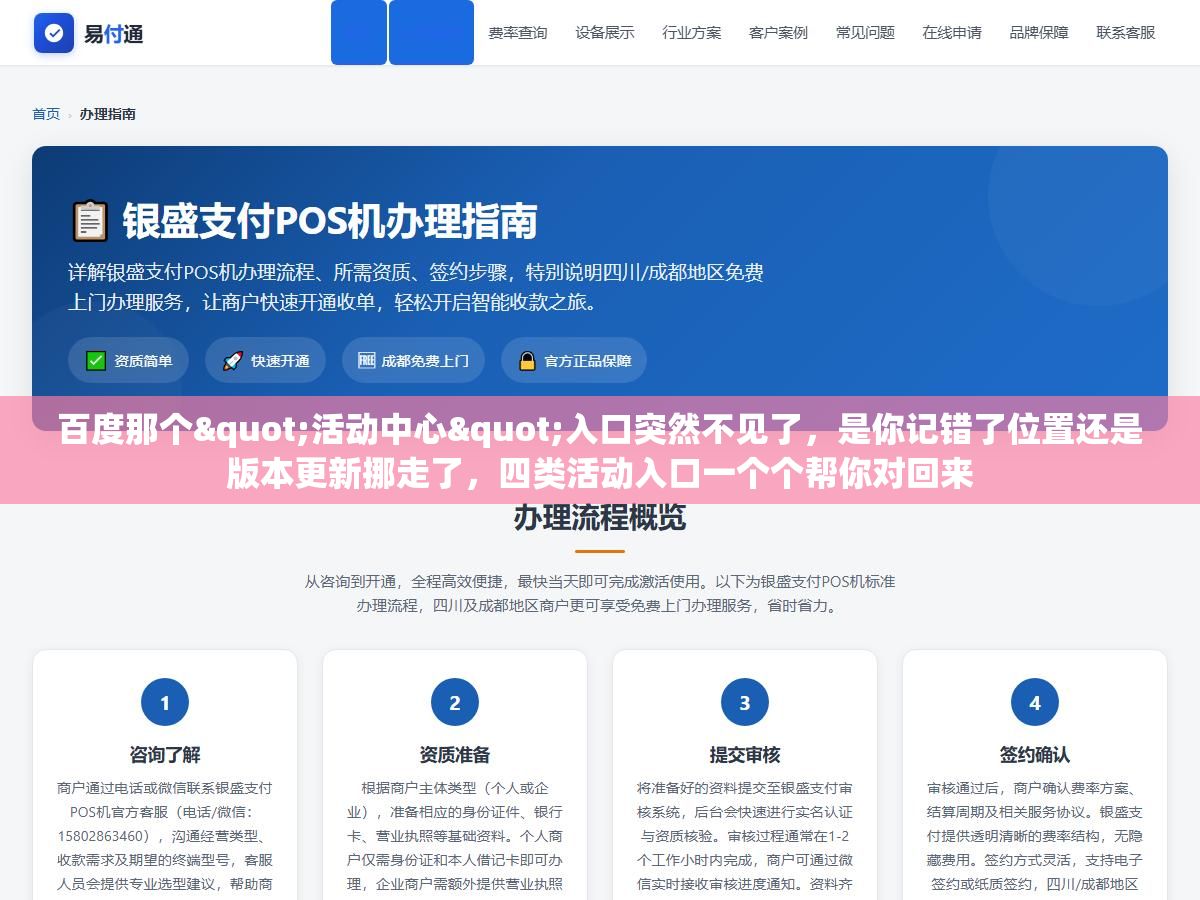The height and width of the screenshot is (900, 1200).
Task: Click step number 2 circle
Action: click(455, 702)
